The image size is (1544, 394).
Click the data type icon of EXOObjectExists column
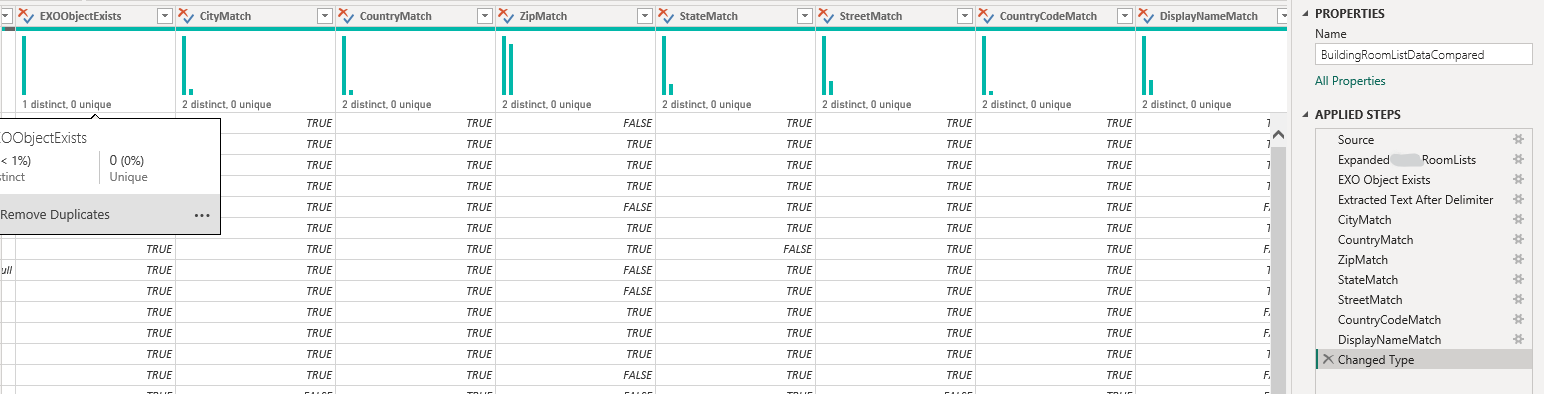(x=26, y=16)
